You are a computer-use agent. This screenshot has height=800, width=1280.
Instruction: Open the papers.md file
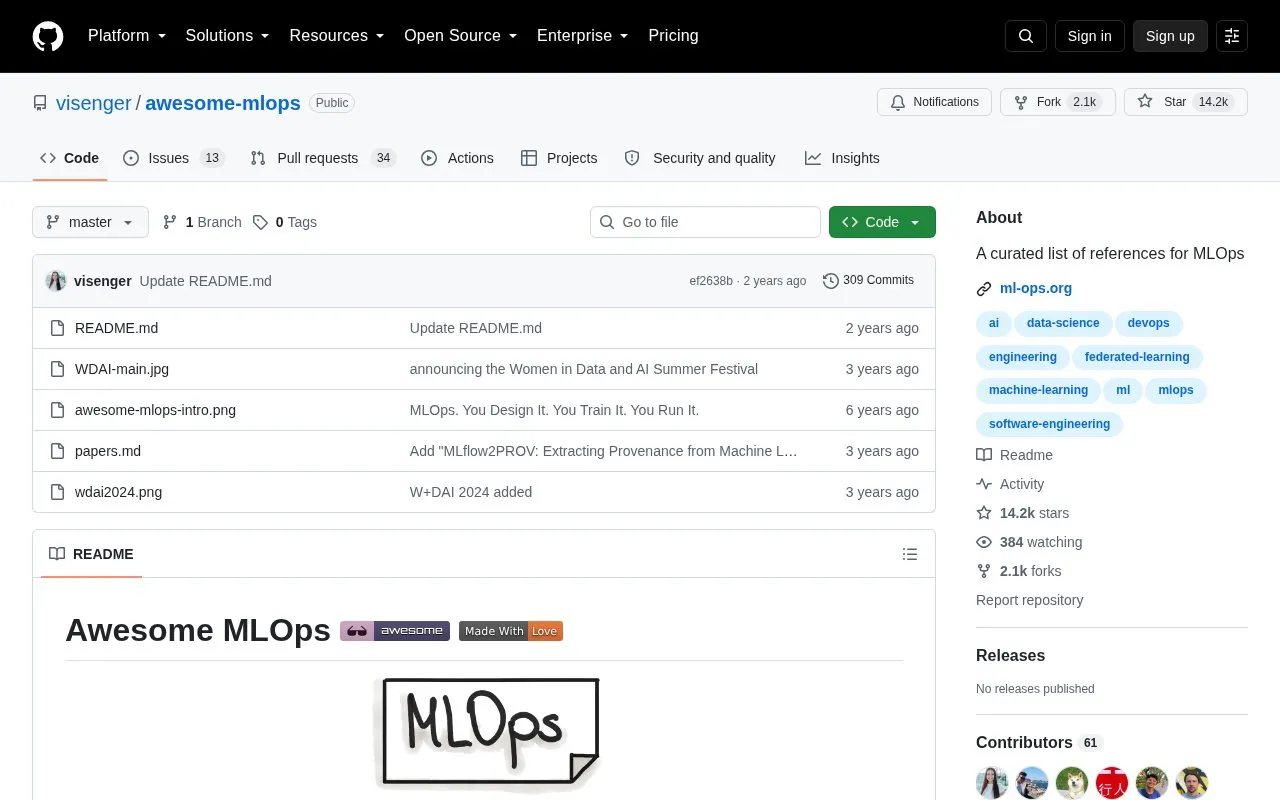click(108, 451)
